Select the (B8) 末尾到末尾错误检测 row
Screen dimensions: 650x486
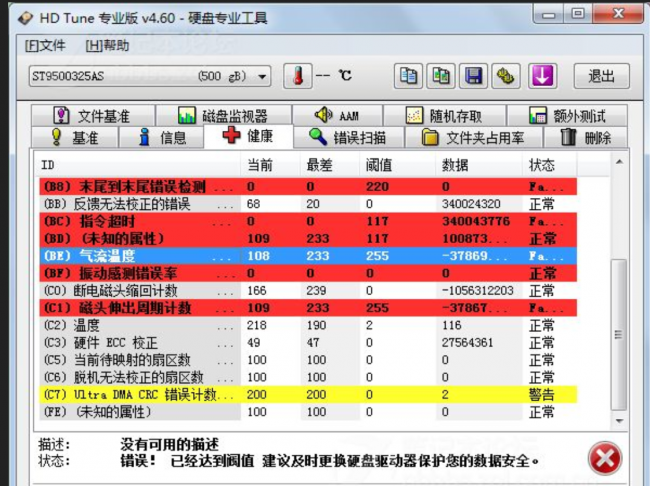308,187
